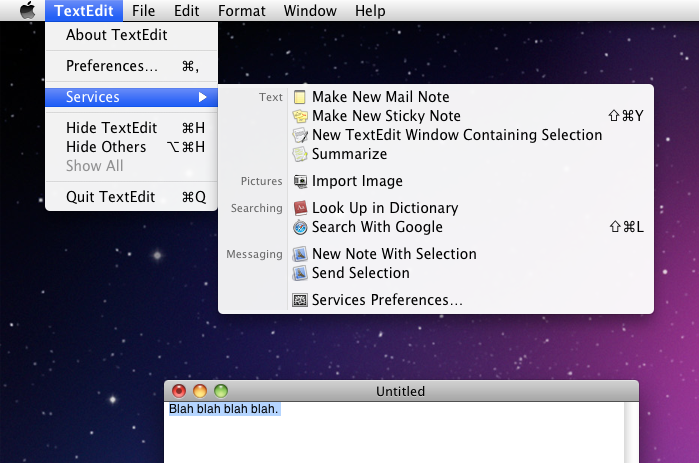This screenshot has width=699, height=463.
Task: Click the icon beside New Note With Selection
Action: tap(300, 254)
